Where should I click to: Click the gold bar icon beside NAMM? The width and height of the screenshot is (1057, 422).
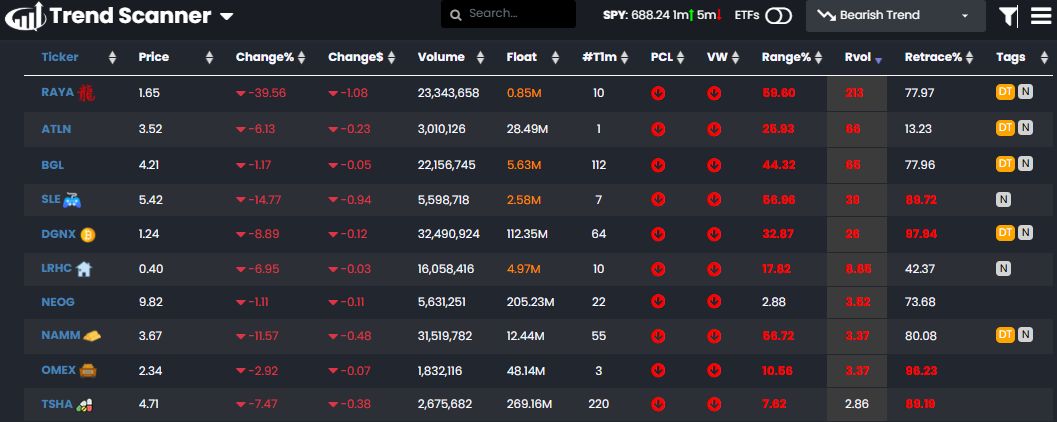(92, 335)
